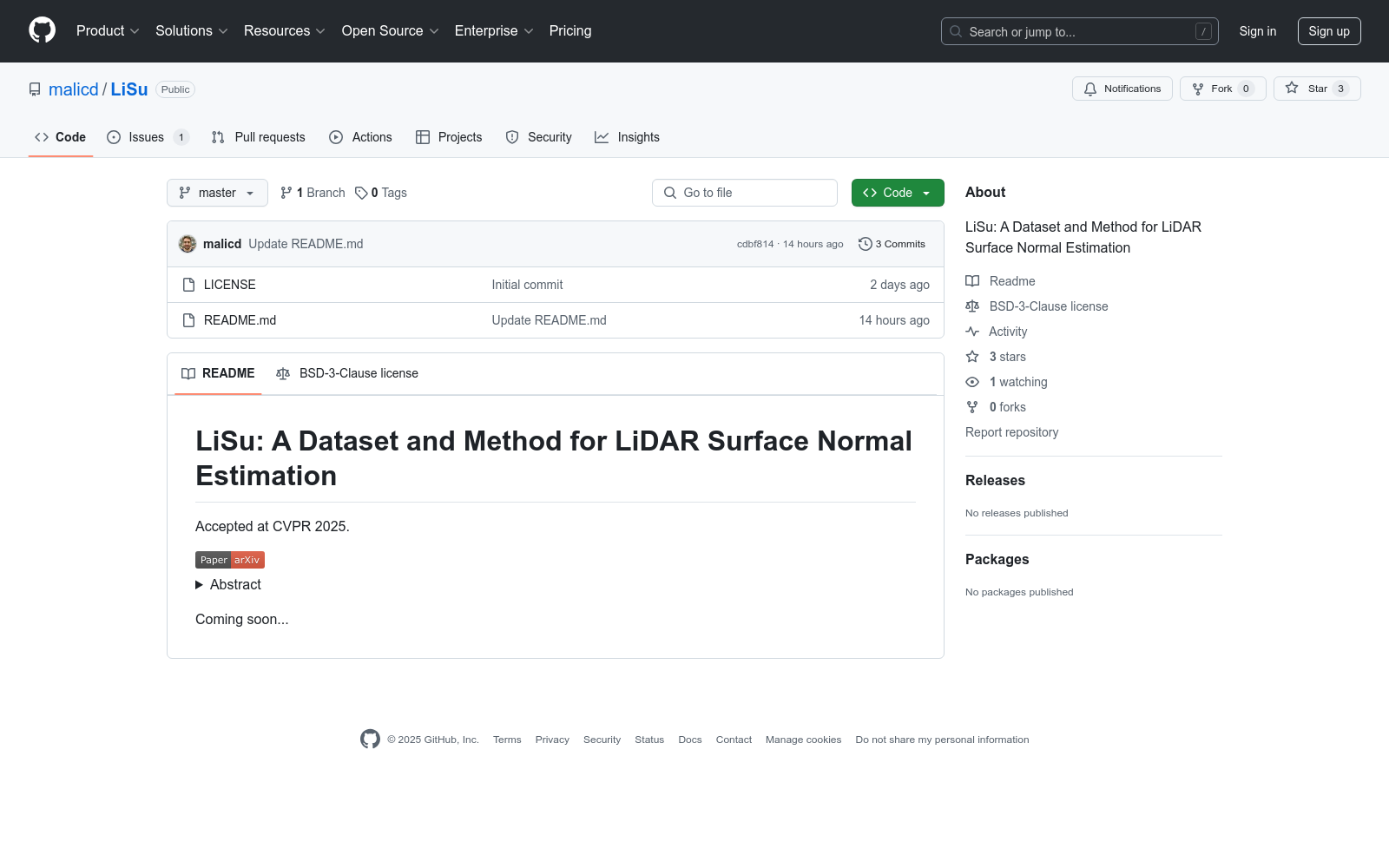The width and height of the screenshot is (1389, 868).
Task: Expand the Resources menu
Action: click(x=284, y=30)
